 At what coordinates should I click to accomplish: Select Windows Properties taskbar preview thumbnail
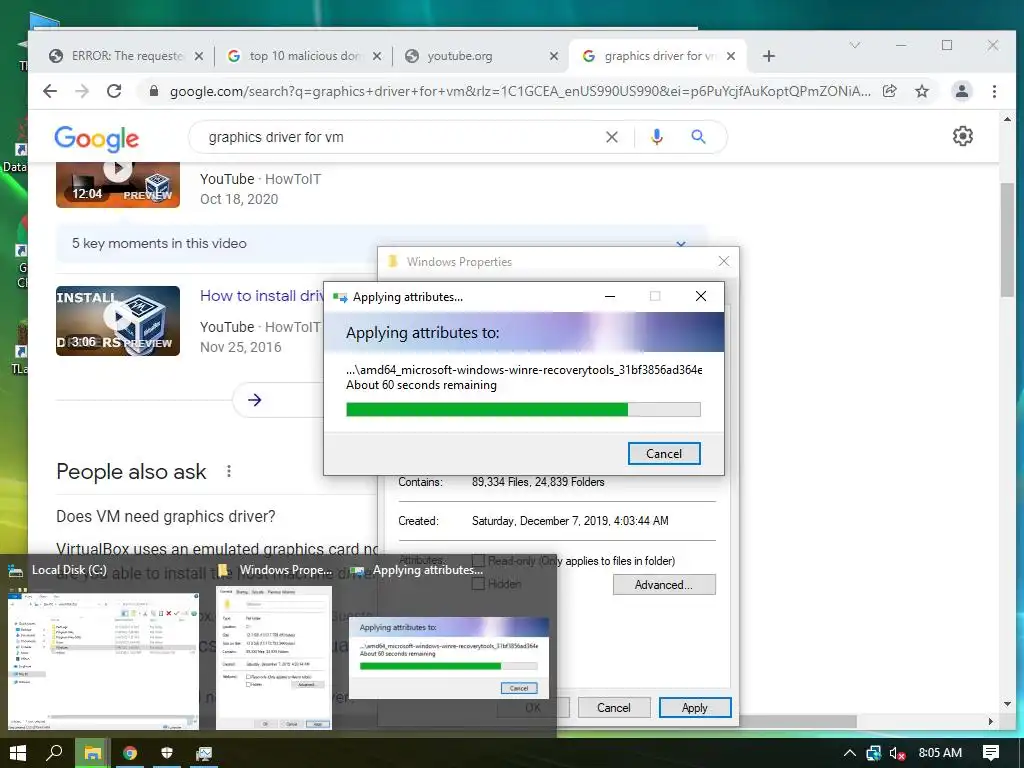click(x=274, y=658)
